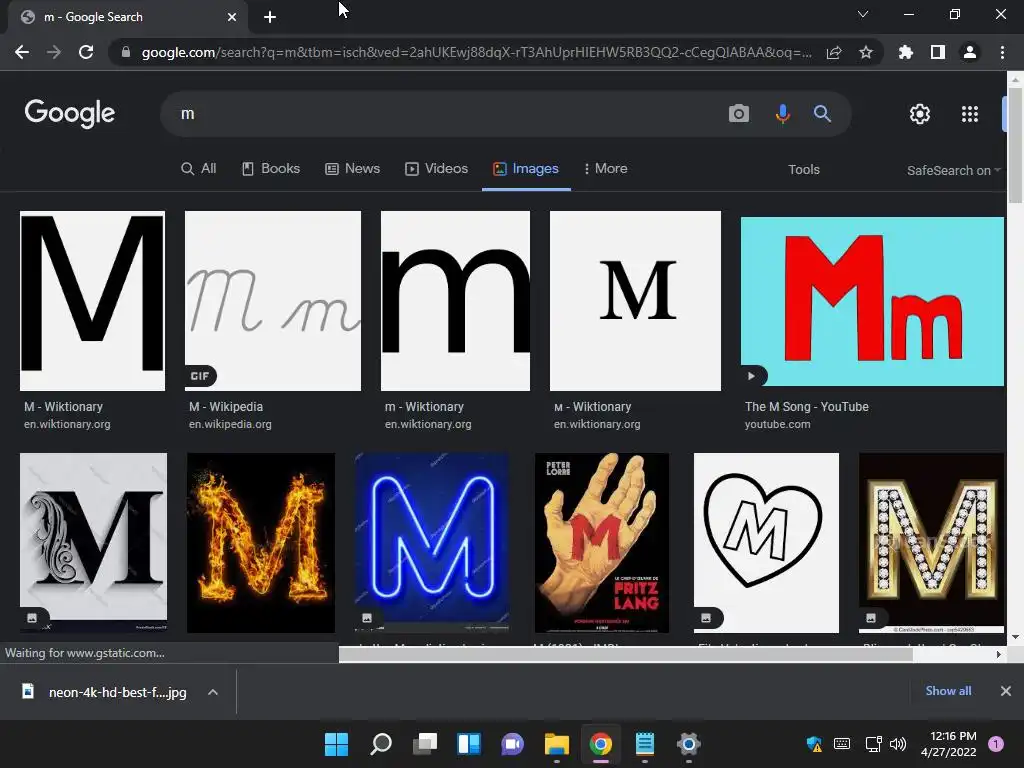Search by image with the camera icon
1024x768 pixels.
[739, 114]
